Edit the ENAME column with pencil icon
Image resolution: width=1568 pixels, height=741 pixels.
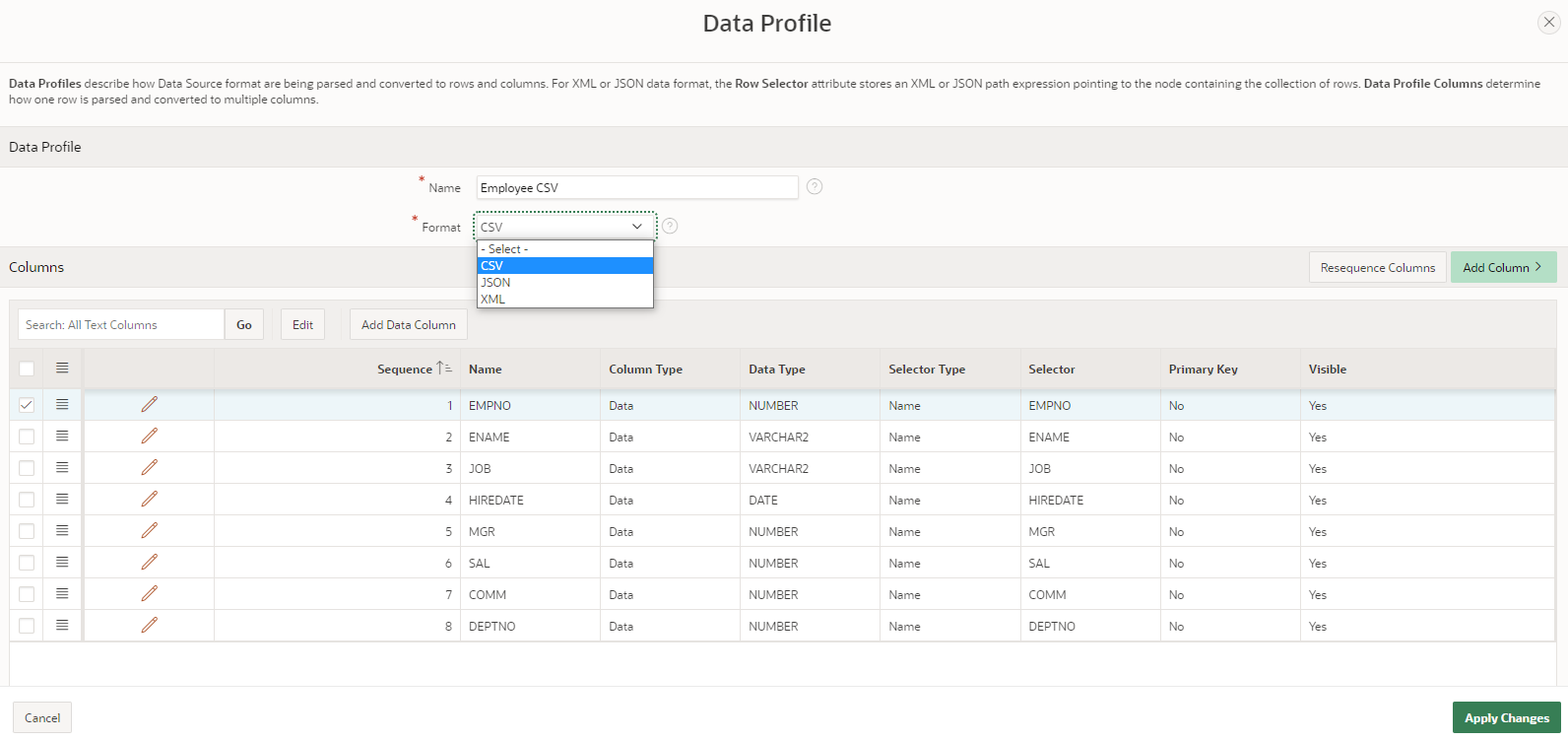pyautogui.click(x=149, y=437)
